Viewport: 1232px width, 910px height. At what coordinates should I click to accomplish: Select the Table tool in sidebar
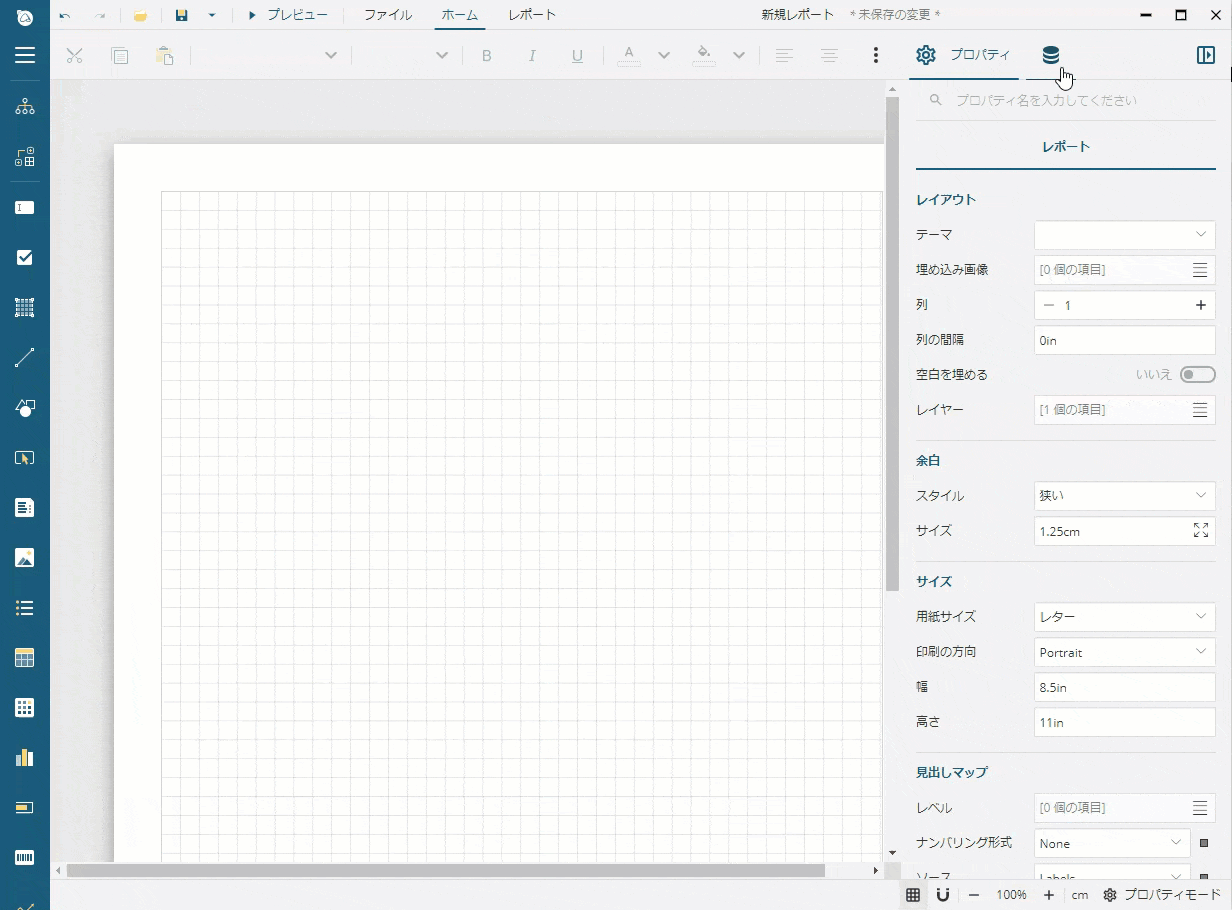(25, 657)
